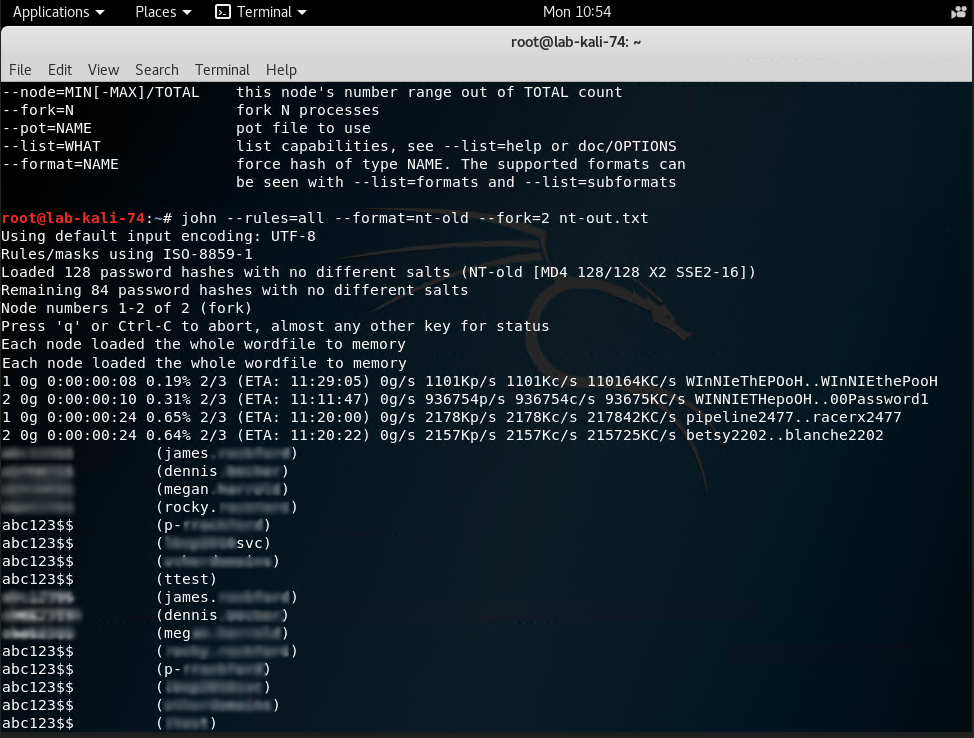Click the '(ttest)' username entry
The image size is (974, 738).
[186, 579]
